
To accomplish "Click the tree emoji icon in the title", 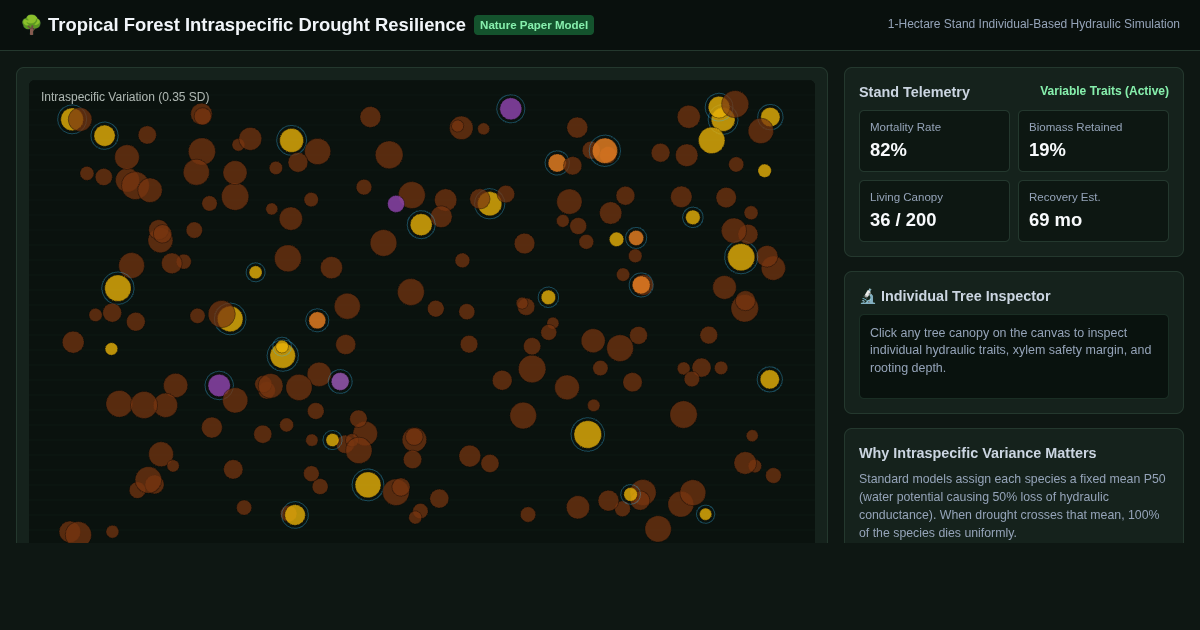I will (x=31, y=25).
